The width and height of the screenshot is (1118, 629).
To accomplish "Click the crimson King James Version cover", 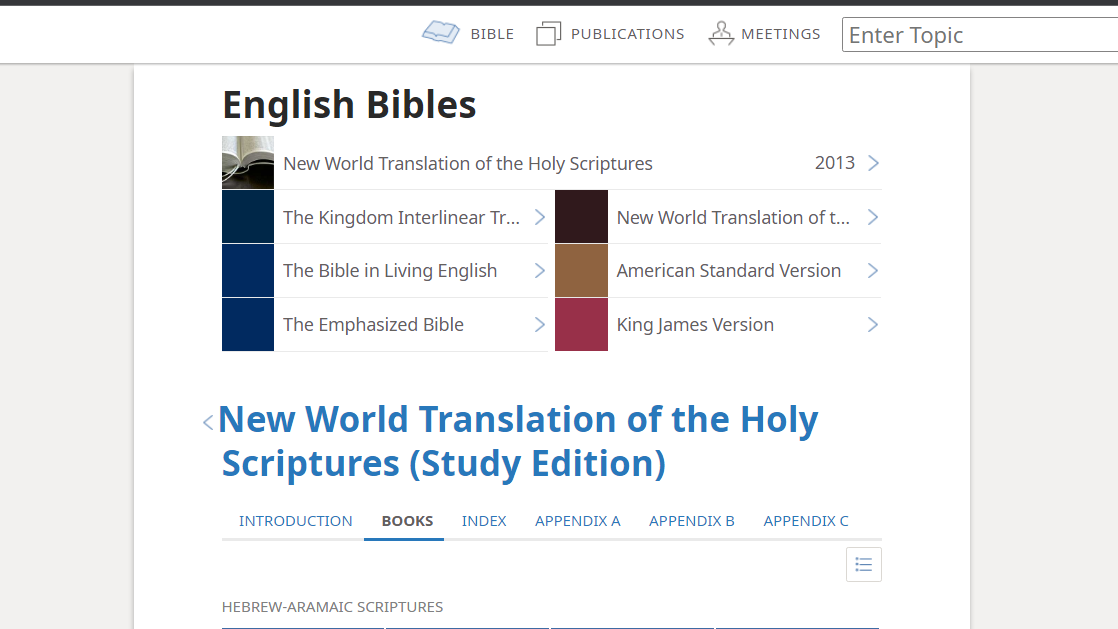I will pyautogui.click(x=581, y=324).
